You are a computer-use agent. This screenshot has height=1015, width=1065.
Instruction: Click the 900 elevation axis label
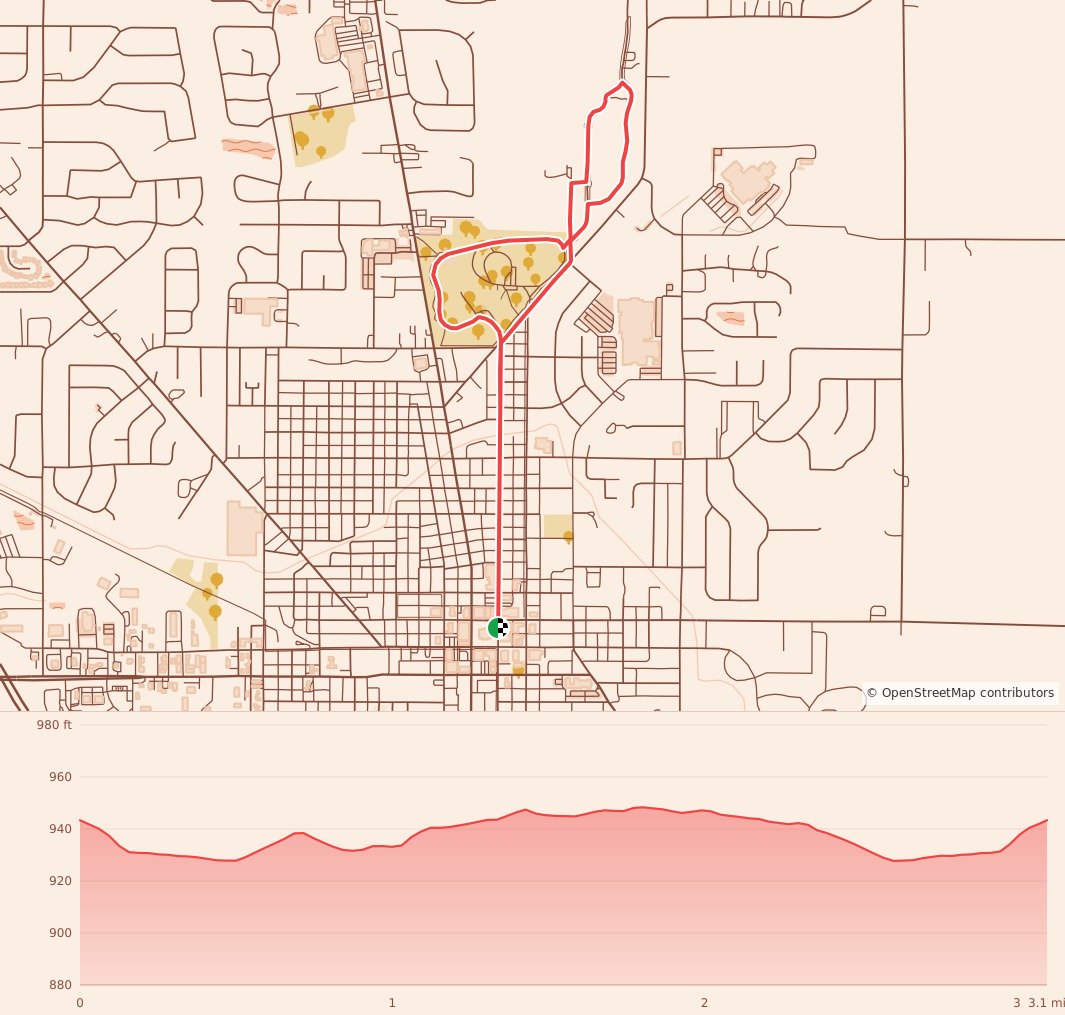[x=60, y=933]
